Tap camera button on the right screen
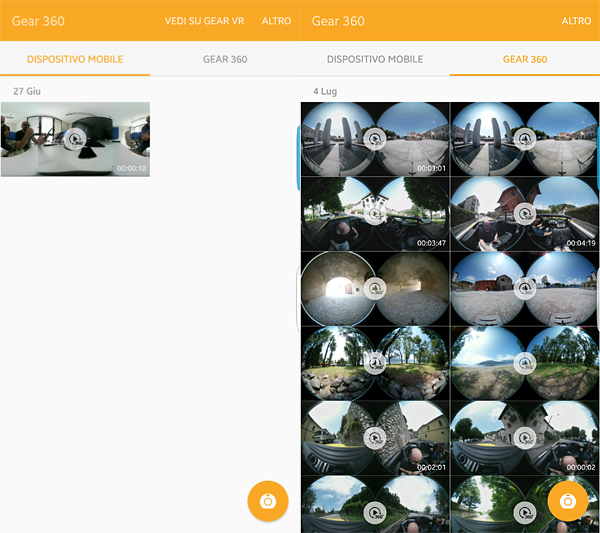The image size is (600, 533). click(568, 501)
